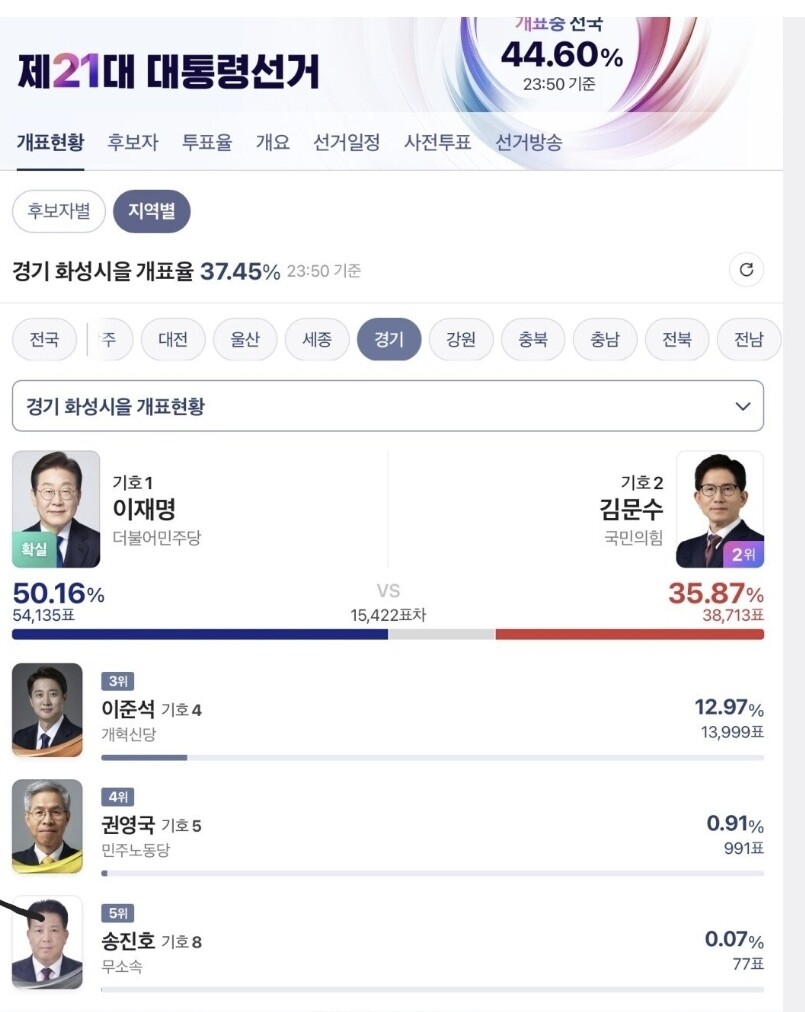Select the 세종 region chip
The height and width of the screenshot is (1012, 805).
(317, 340)
